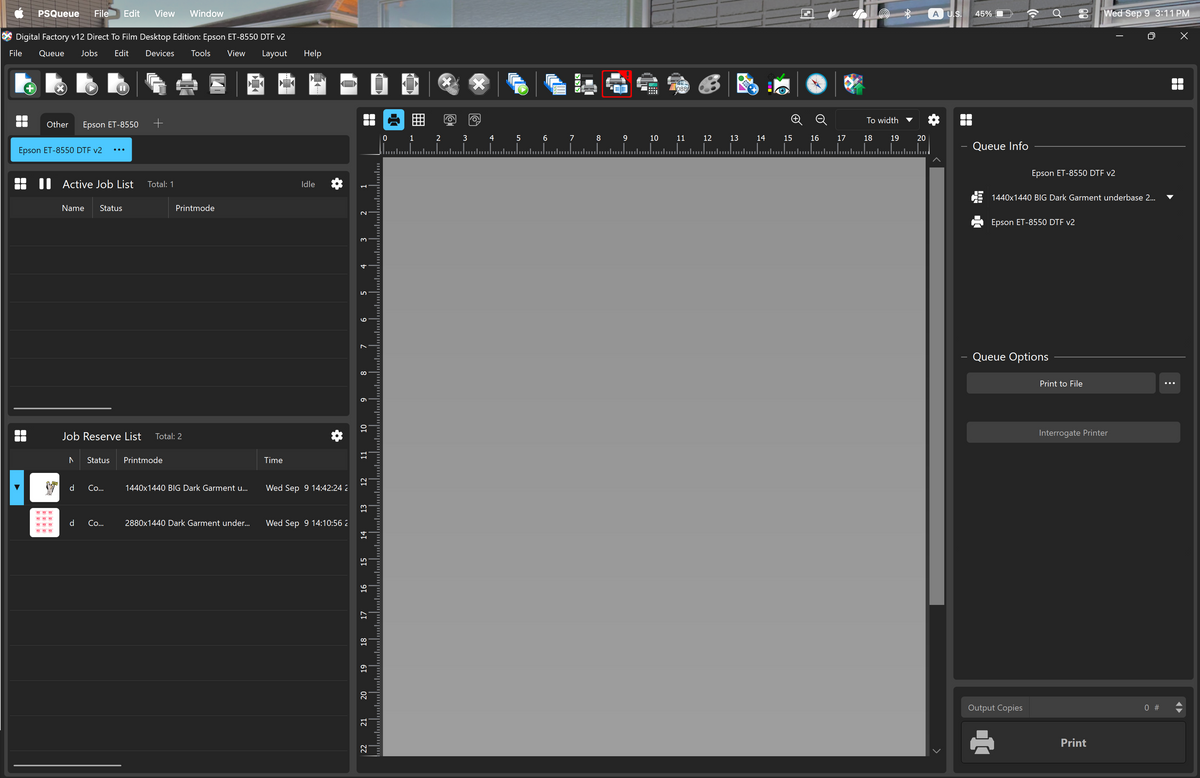Click the compass icon in the toolbar

point(817,85)
